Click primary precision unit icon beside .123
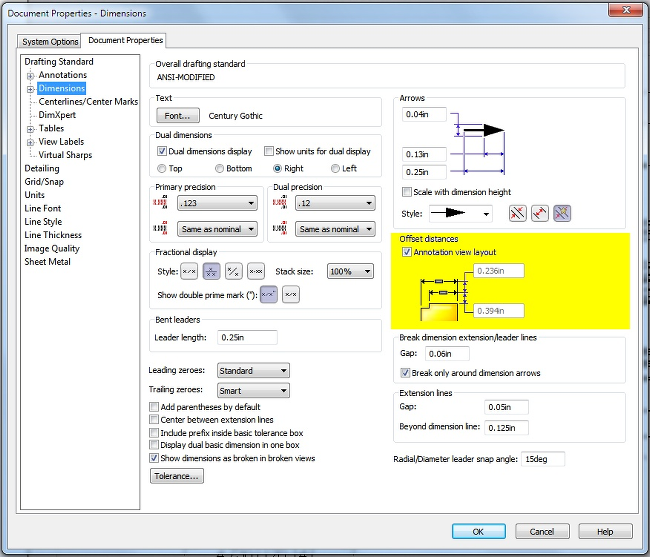650x557 pixels. [161, 202]
